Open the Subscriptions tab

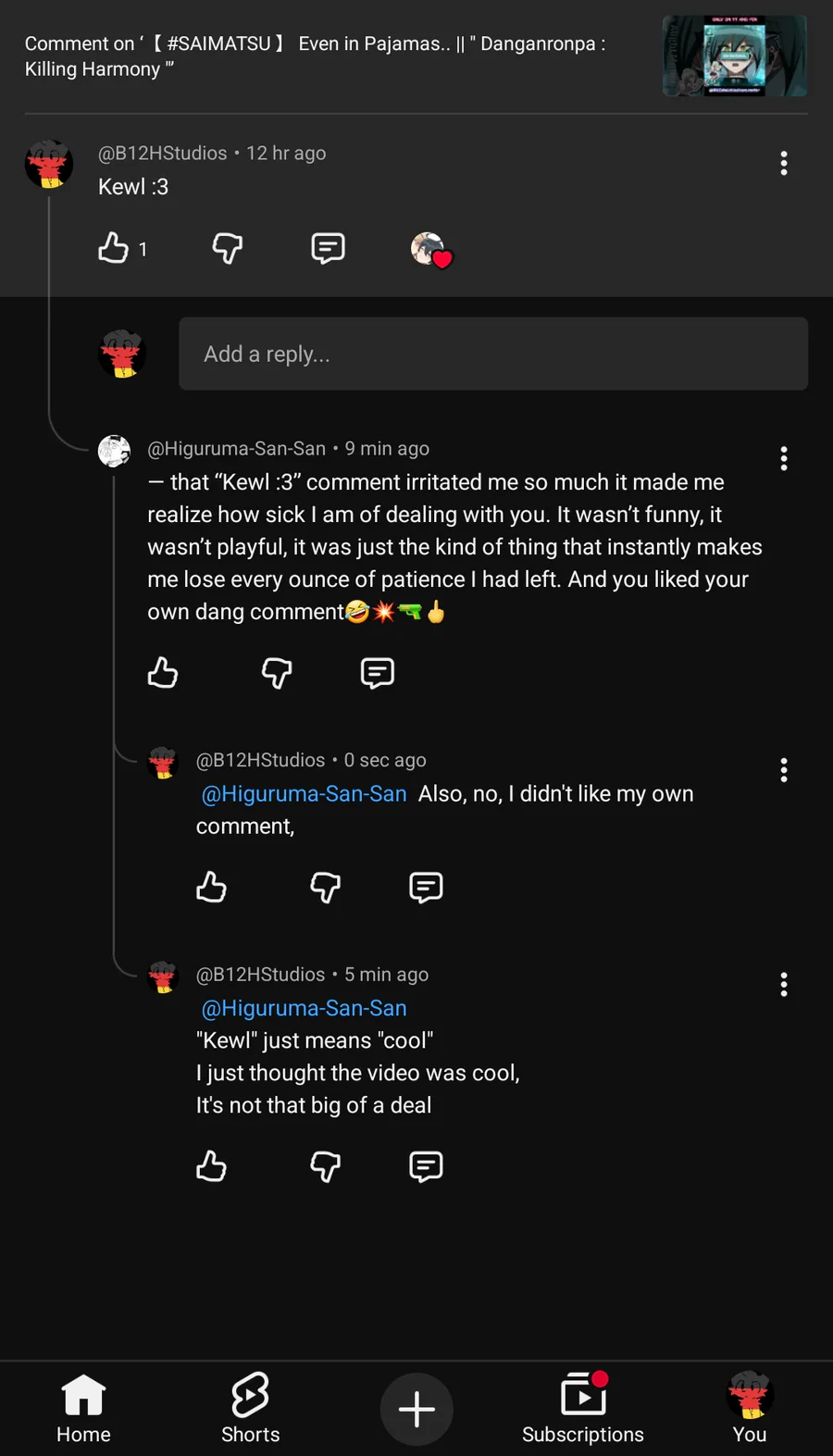coord(583,1409)
